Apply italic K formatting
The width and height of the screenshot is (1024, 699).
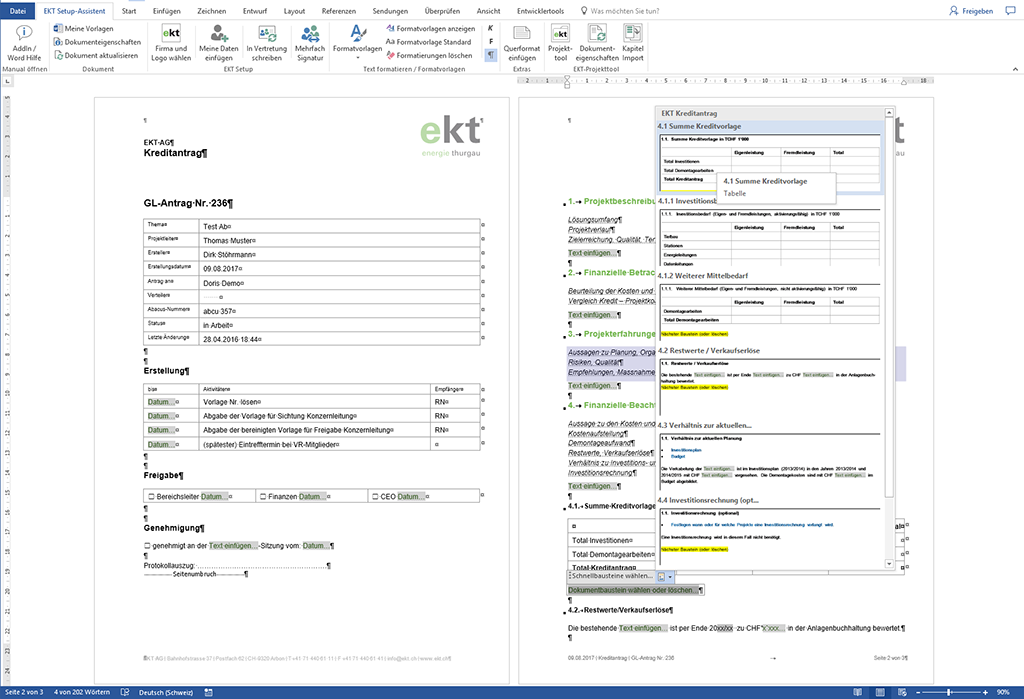tap(490, 28)
